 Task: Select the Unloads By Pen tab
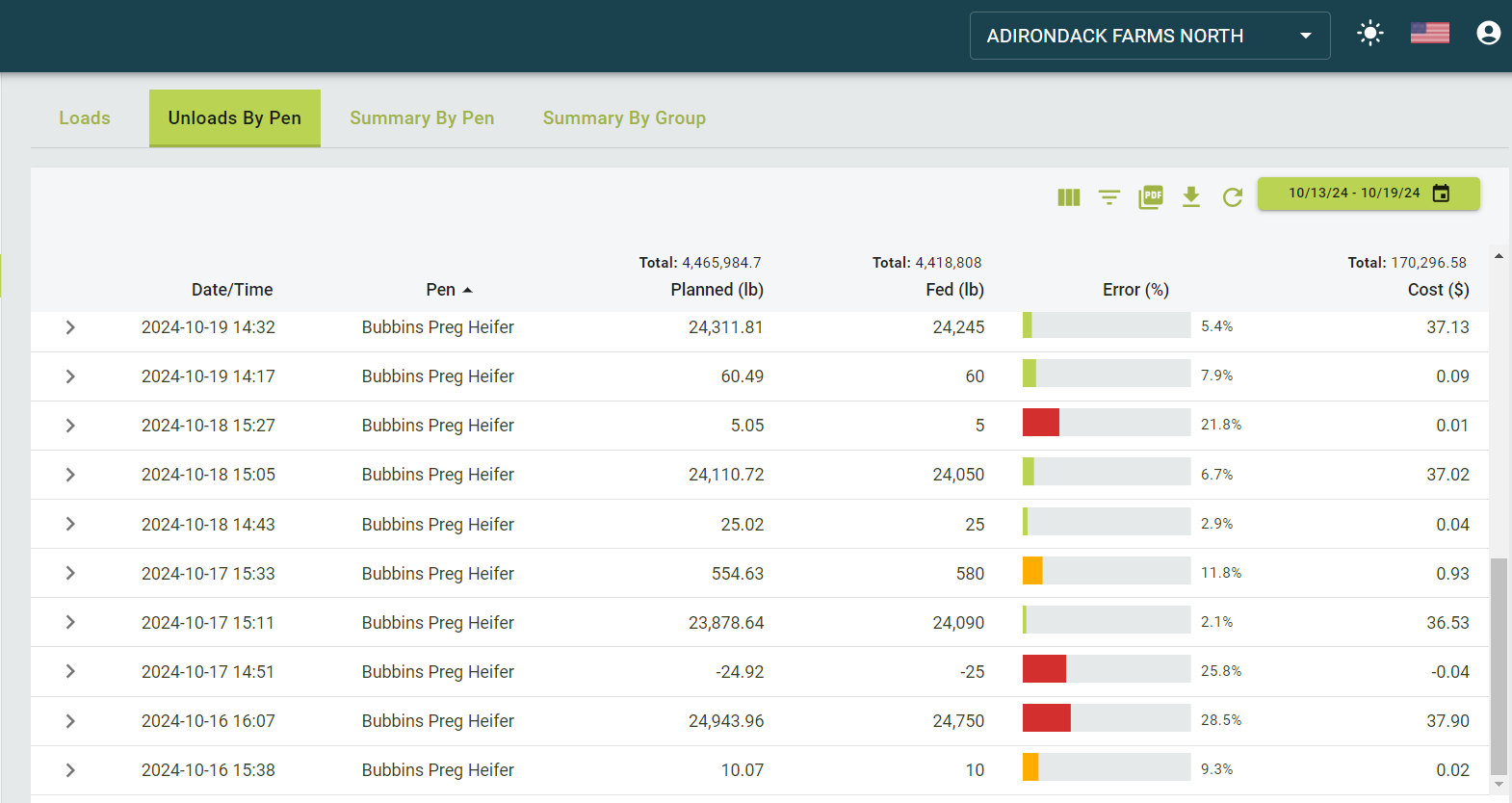pyautogui.click(x=235, y=118)
